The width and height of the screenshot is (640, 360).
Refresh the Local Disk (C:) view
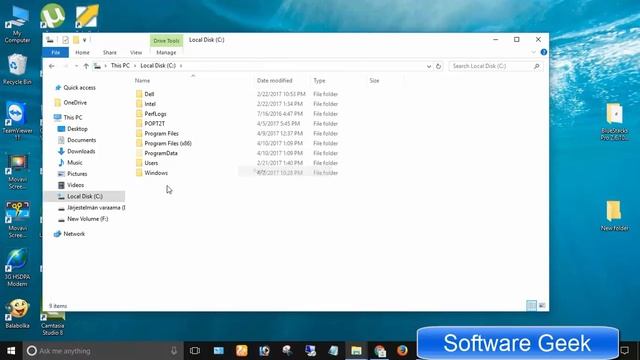[438, 66]
